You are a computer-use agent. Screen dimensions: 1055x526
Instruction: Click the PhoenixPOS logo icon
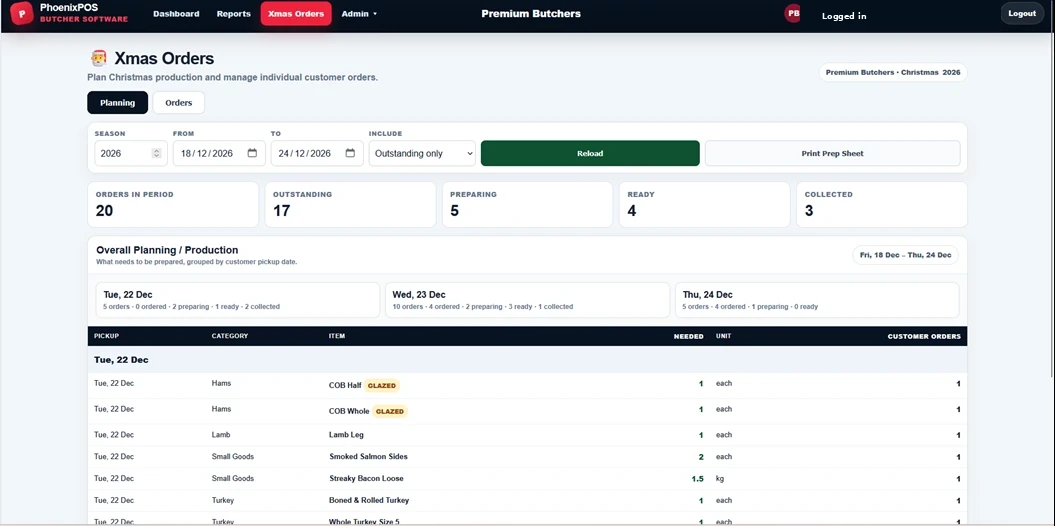pos(22,13)
